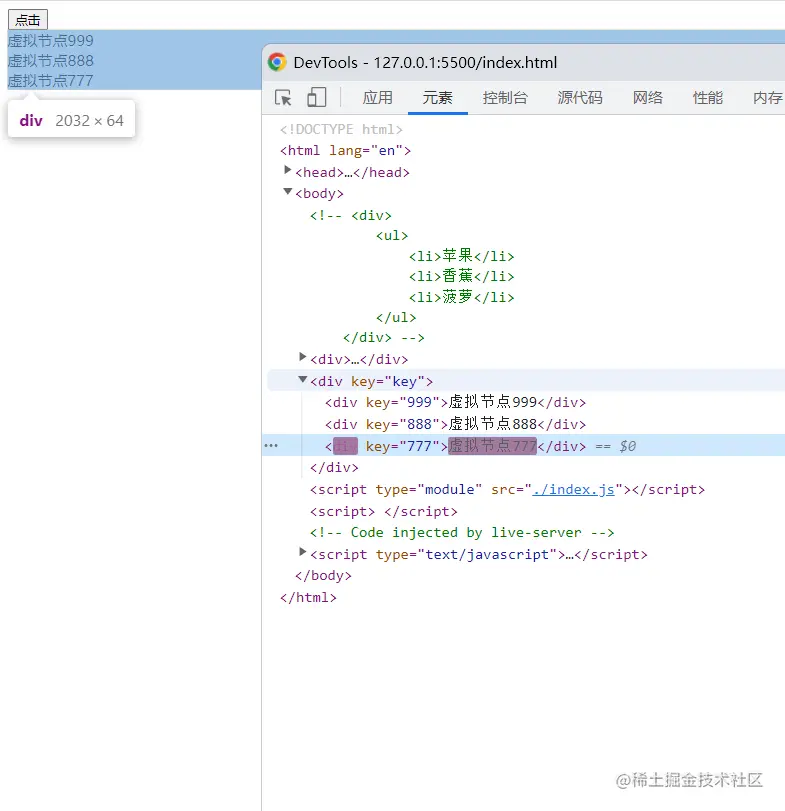Click the div 2032 × 64 tooltip

coord(71,119)
